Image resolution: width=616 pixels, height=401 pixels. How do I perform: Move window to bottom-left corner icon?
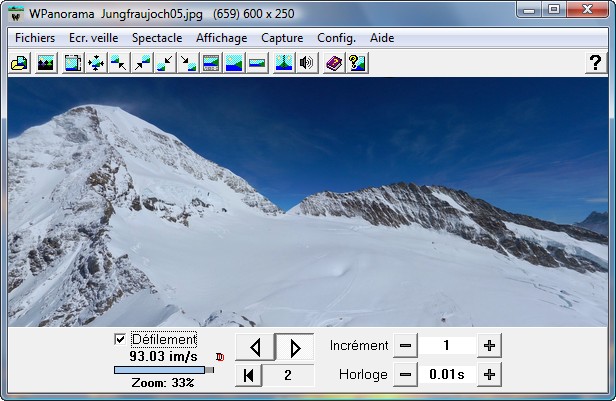[165, 63]
